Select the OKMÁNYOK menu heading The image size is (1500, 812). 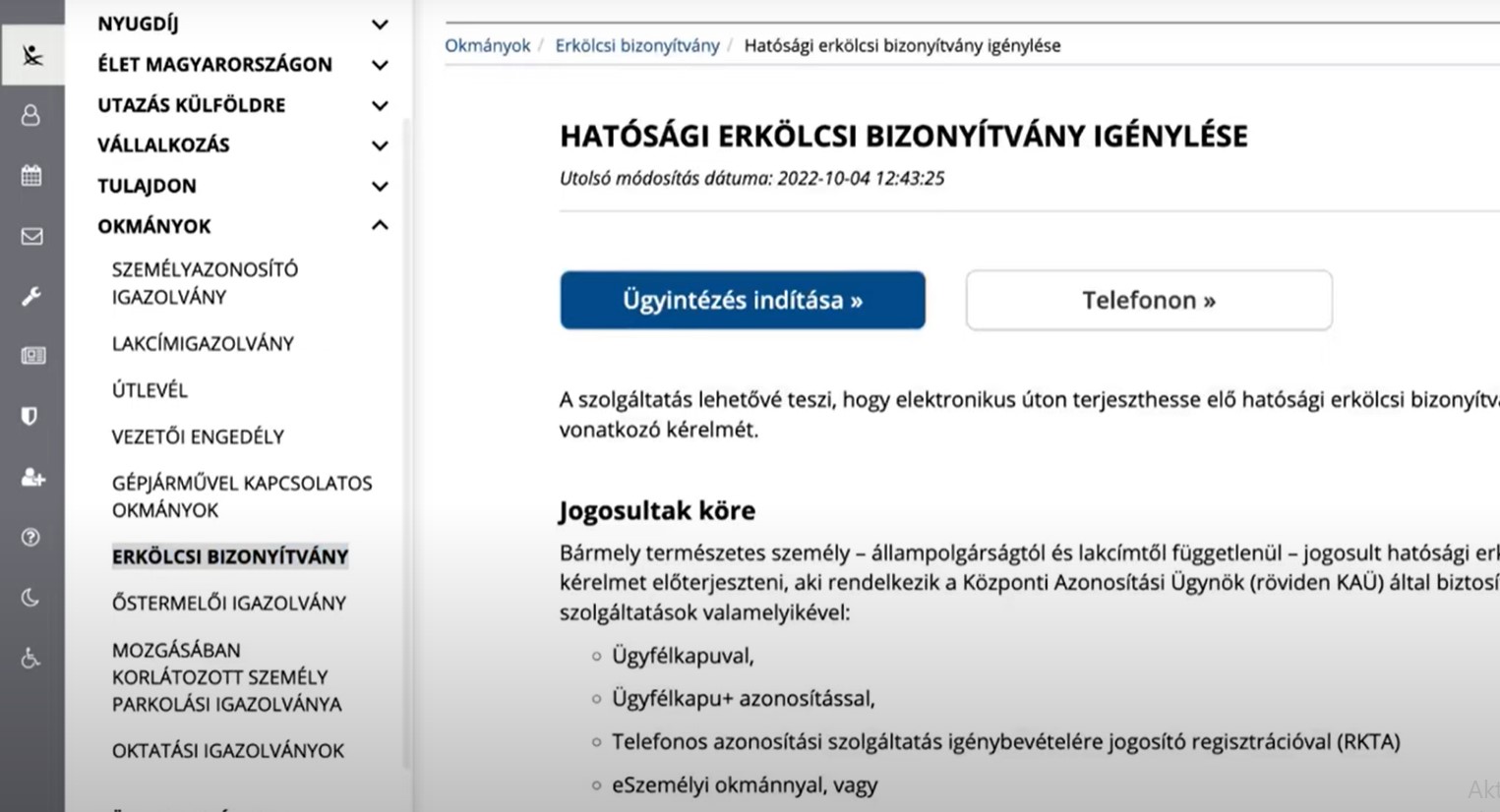click(154, 226)
